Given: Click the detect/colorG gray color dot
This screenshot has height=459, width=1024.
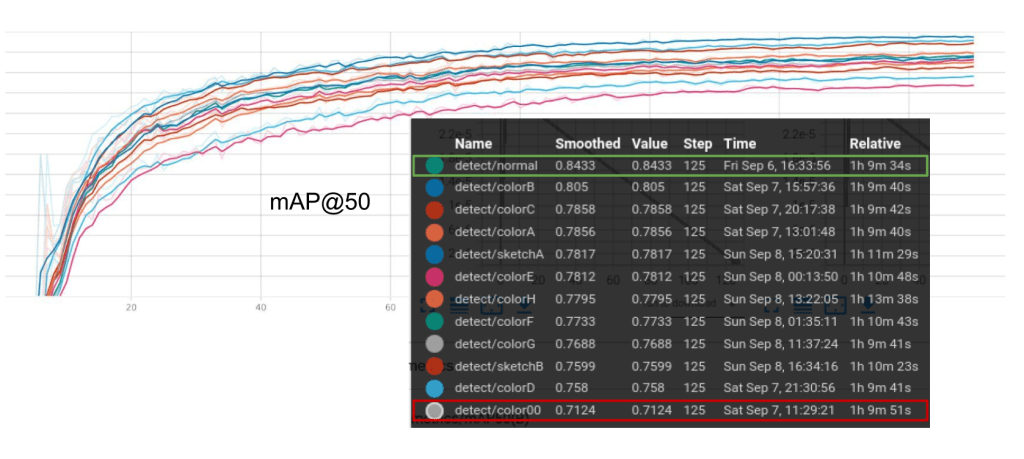Looking at the screenshot, I should point(434,343).
